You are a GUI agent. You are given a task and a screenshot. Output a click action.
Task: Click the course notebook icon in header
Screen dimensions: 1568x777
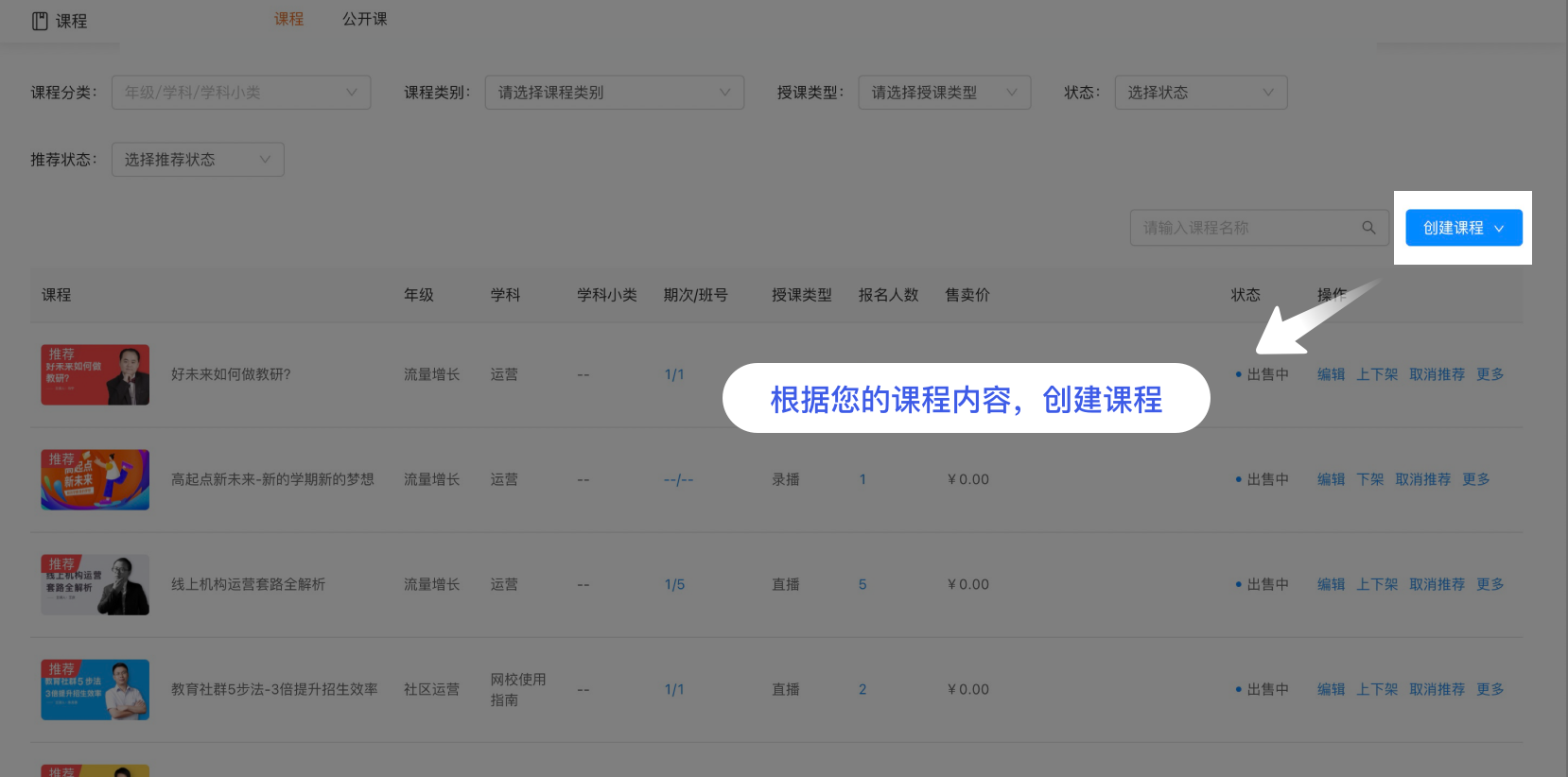click(x=40, y=21)
